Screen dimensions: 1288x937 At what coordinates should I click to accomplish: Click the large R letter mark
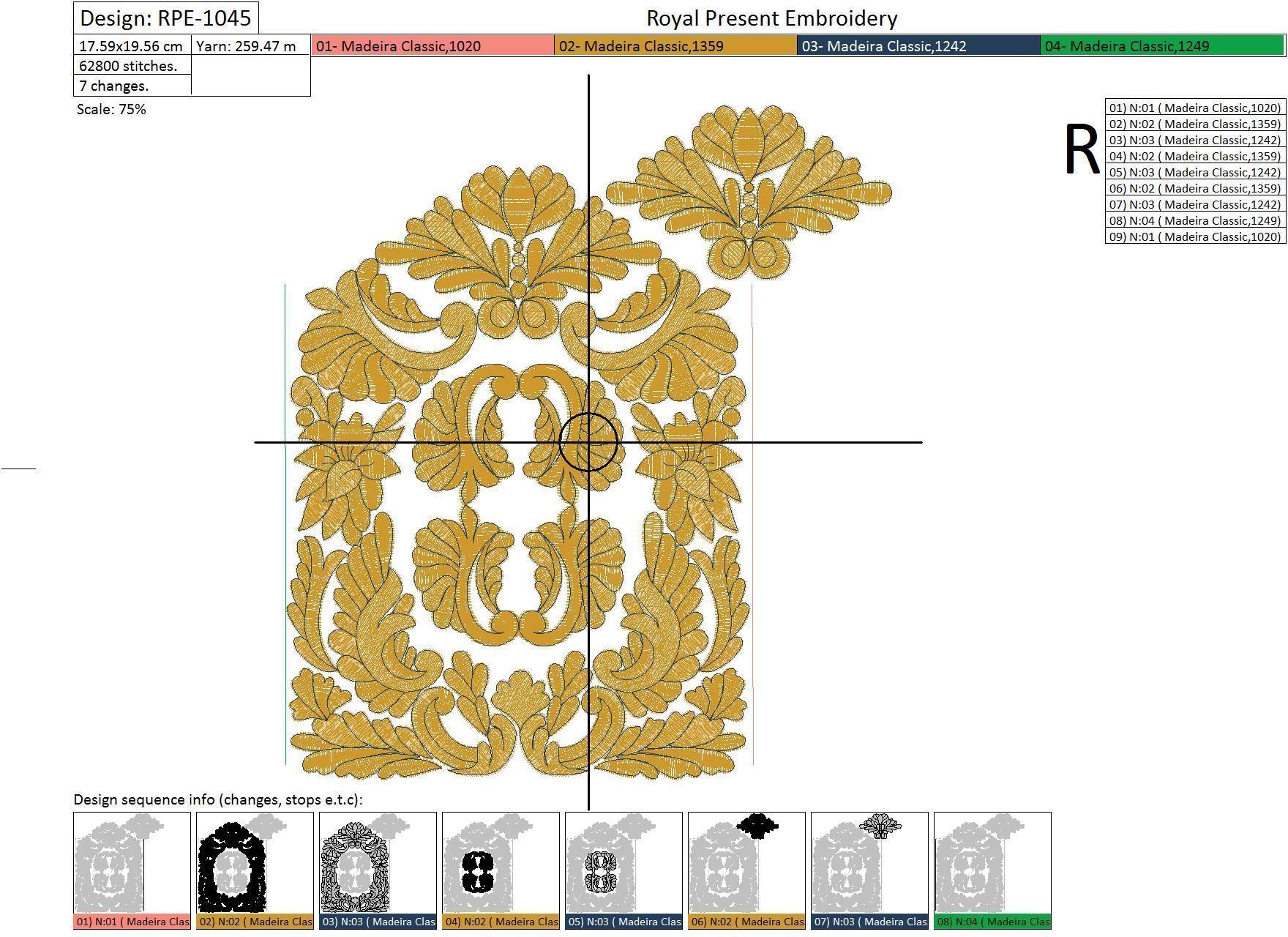[1082, 150]
